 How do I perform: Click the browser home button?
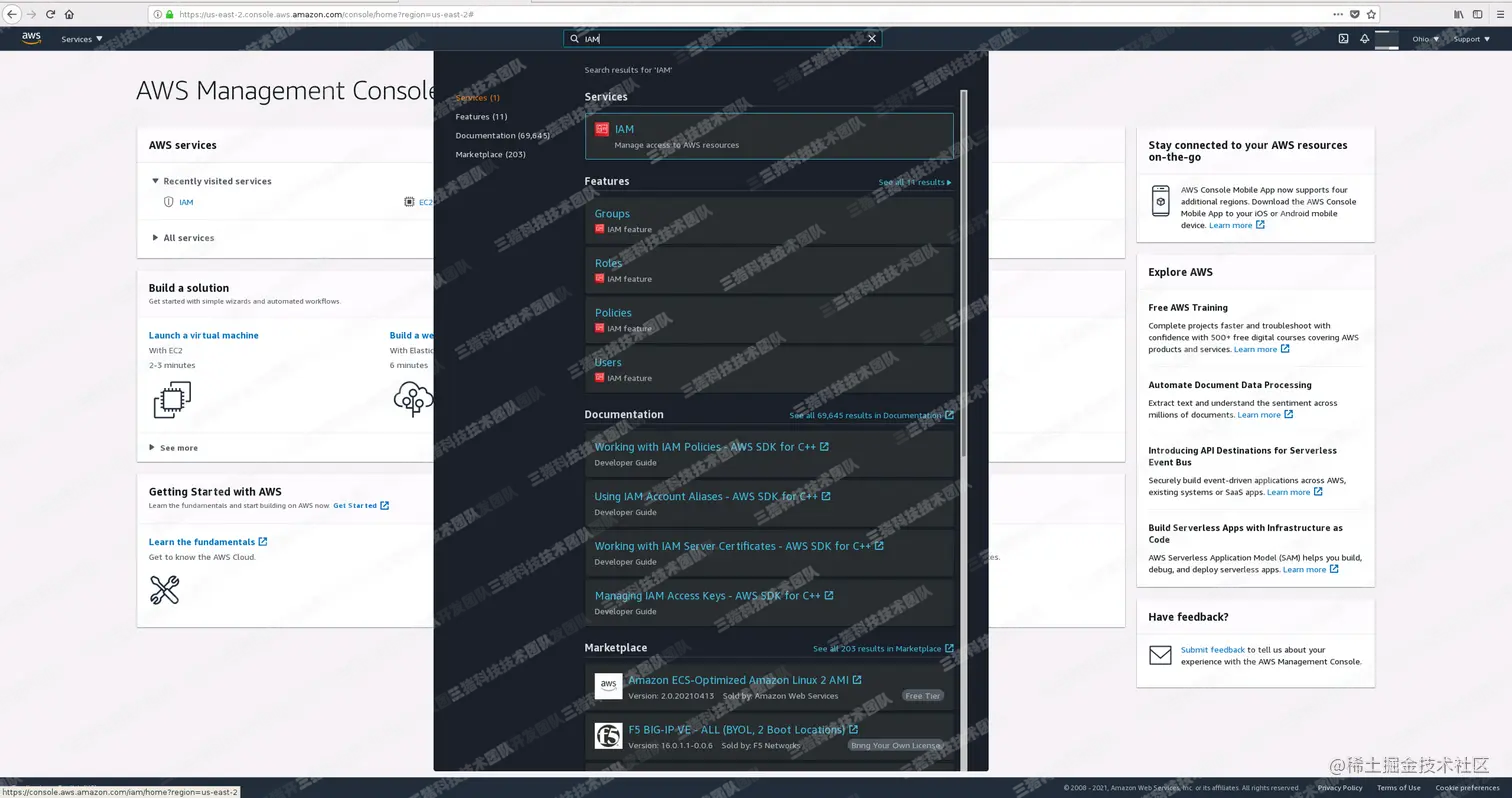coord(69,14)
